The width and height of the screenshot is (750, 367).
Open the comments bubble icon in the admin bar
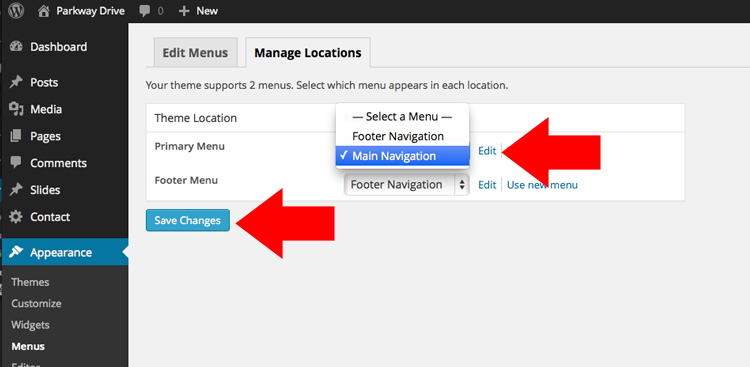144,11
